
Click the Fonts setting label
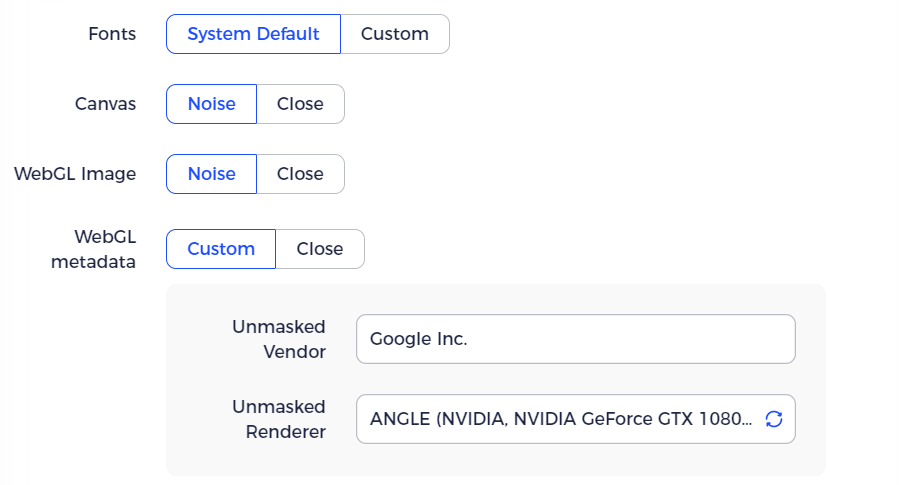[x=112, y=34]
